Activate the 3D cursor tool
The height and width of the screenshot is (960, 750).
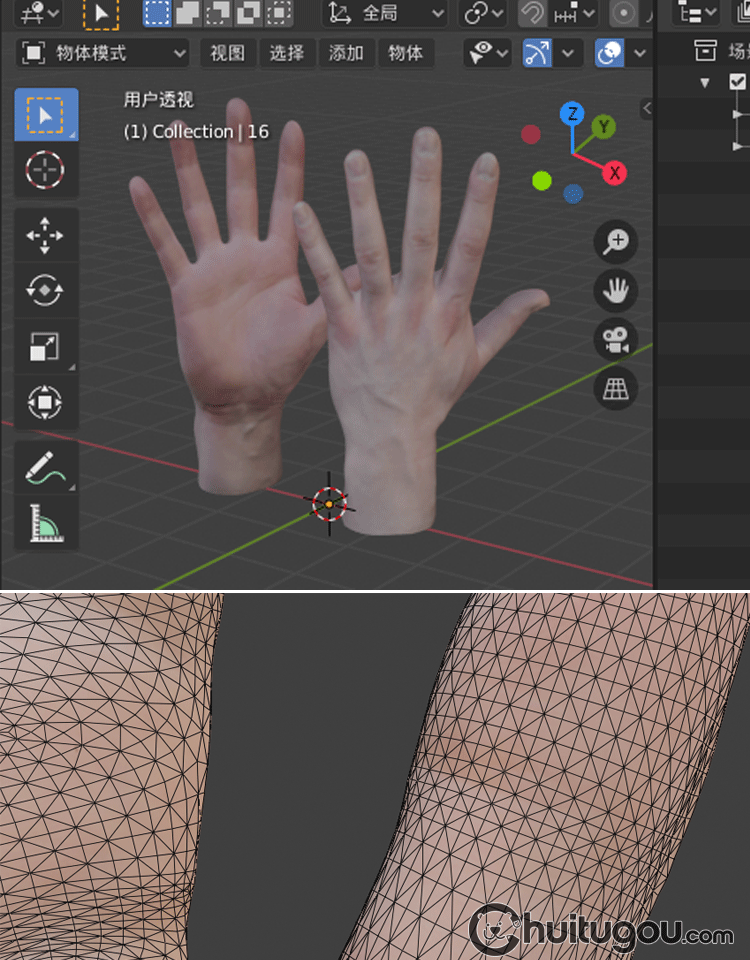coord(45,170)
